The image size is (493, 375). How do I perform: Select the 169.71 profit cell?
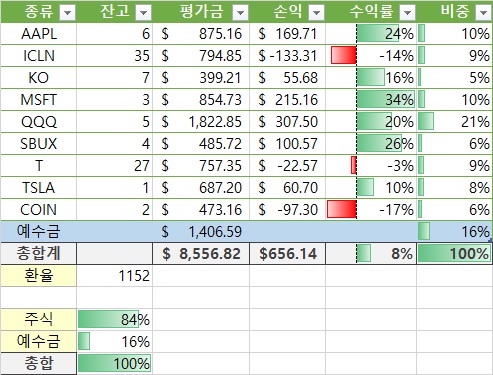(288, 34)
